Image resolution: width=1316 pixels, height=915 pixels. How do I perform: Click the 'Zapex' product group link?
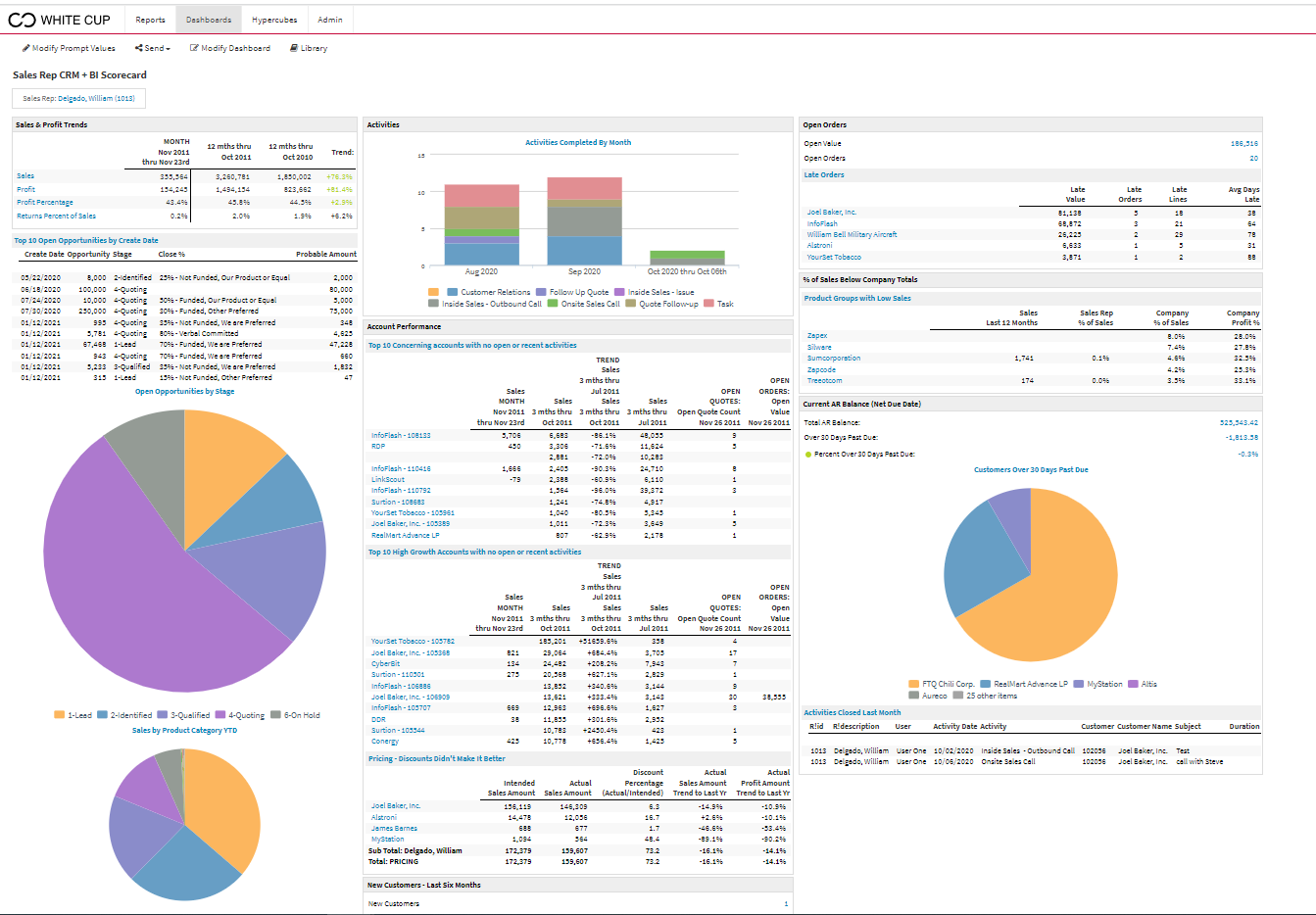pyautogui.click(x=819, y=334)
